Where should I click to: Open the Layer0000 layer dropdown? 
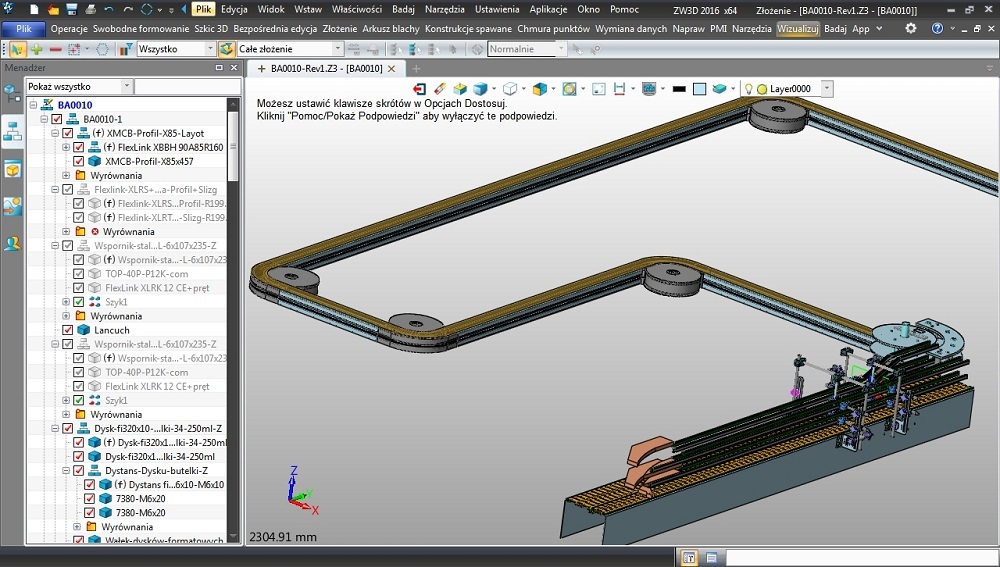[828, 89]
